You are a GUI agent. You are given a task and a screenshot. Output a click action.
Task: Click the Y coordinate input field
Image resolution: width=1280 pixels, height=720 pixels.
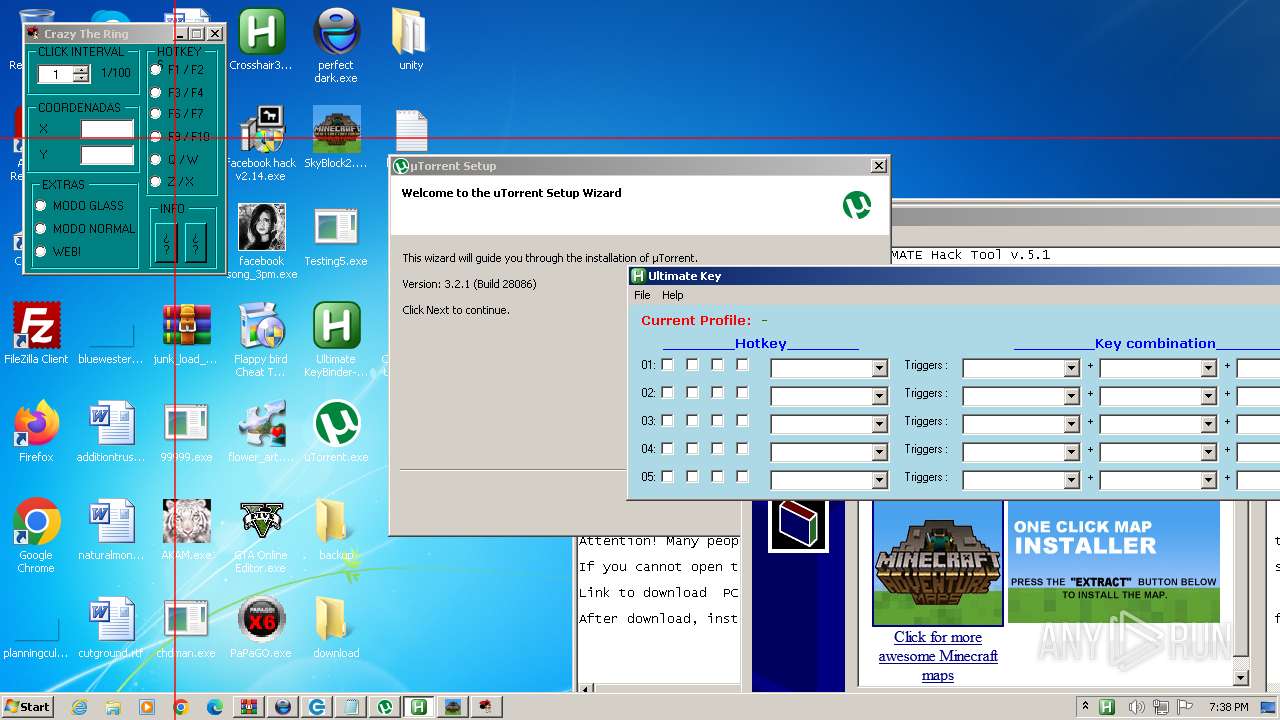click(x=107, y=155)
